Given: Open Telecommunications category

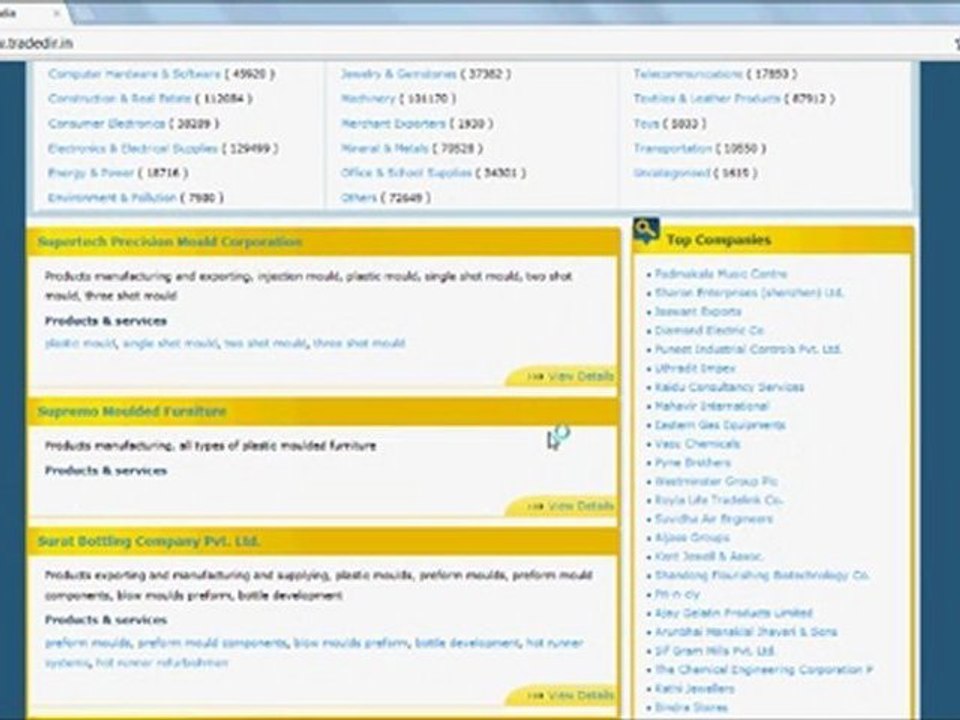Looking at the screenshot, I should pyautogui.click(x=688, y=74).
